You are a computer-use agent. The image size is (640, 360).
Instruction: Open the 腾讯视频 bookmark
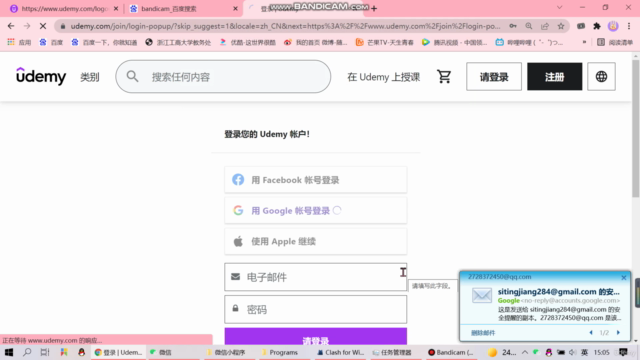454,42
